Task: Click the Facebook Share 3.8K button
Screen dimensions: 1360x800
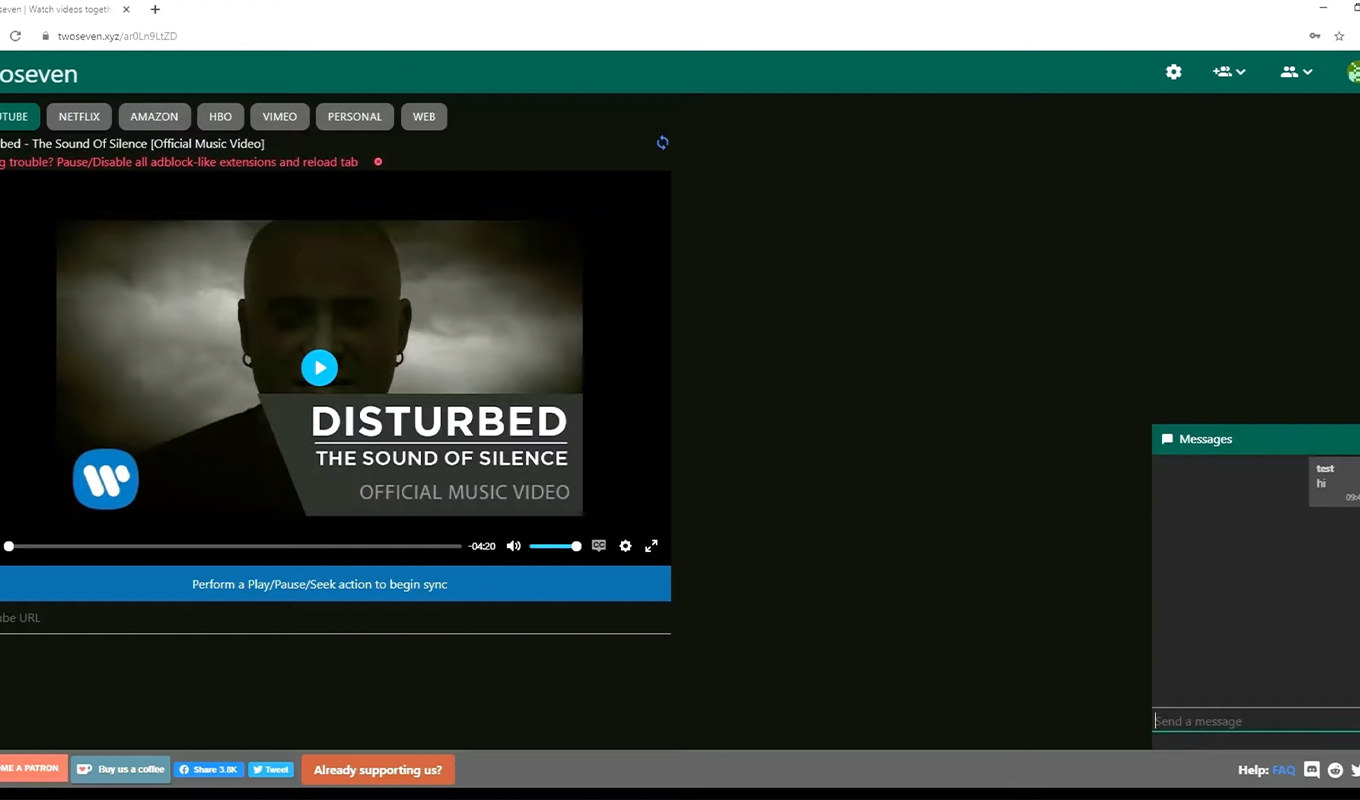Action: click(209, 770)
